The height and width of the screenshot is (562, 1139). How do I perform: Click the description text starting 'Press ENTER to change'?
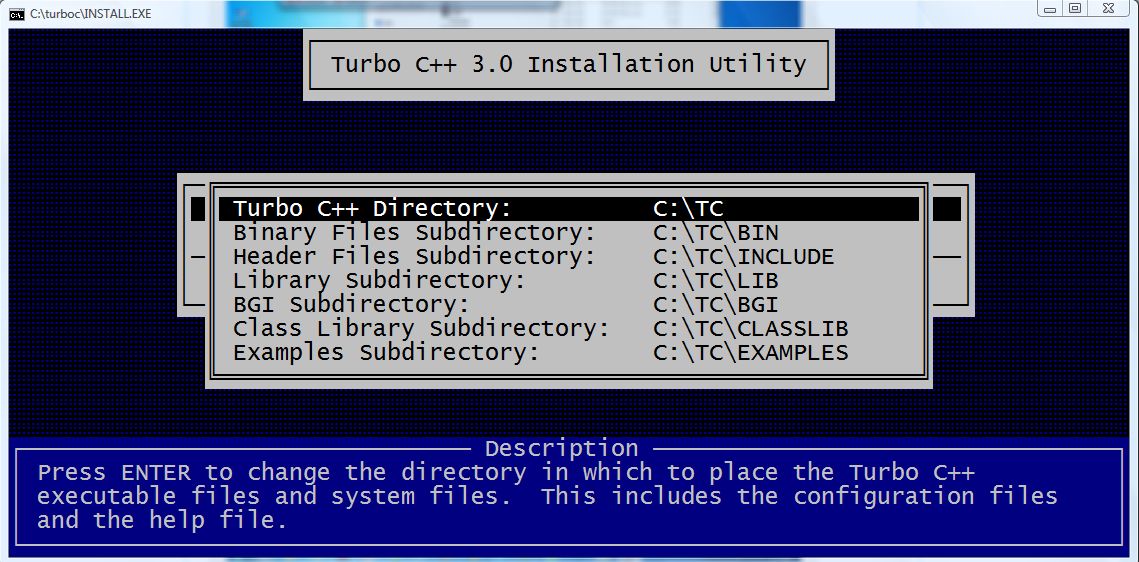click(547, 497)
